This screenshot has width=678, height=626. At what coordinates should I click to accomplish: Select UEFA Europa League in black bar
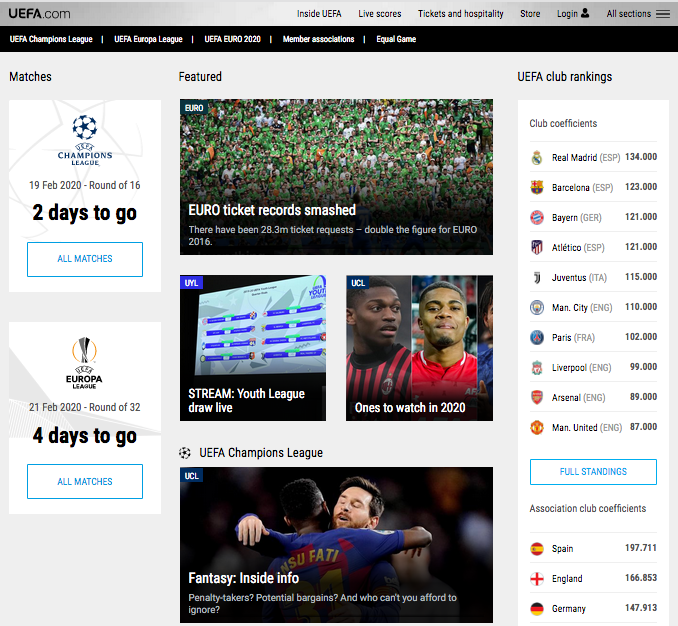click(x=148, y=39)
